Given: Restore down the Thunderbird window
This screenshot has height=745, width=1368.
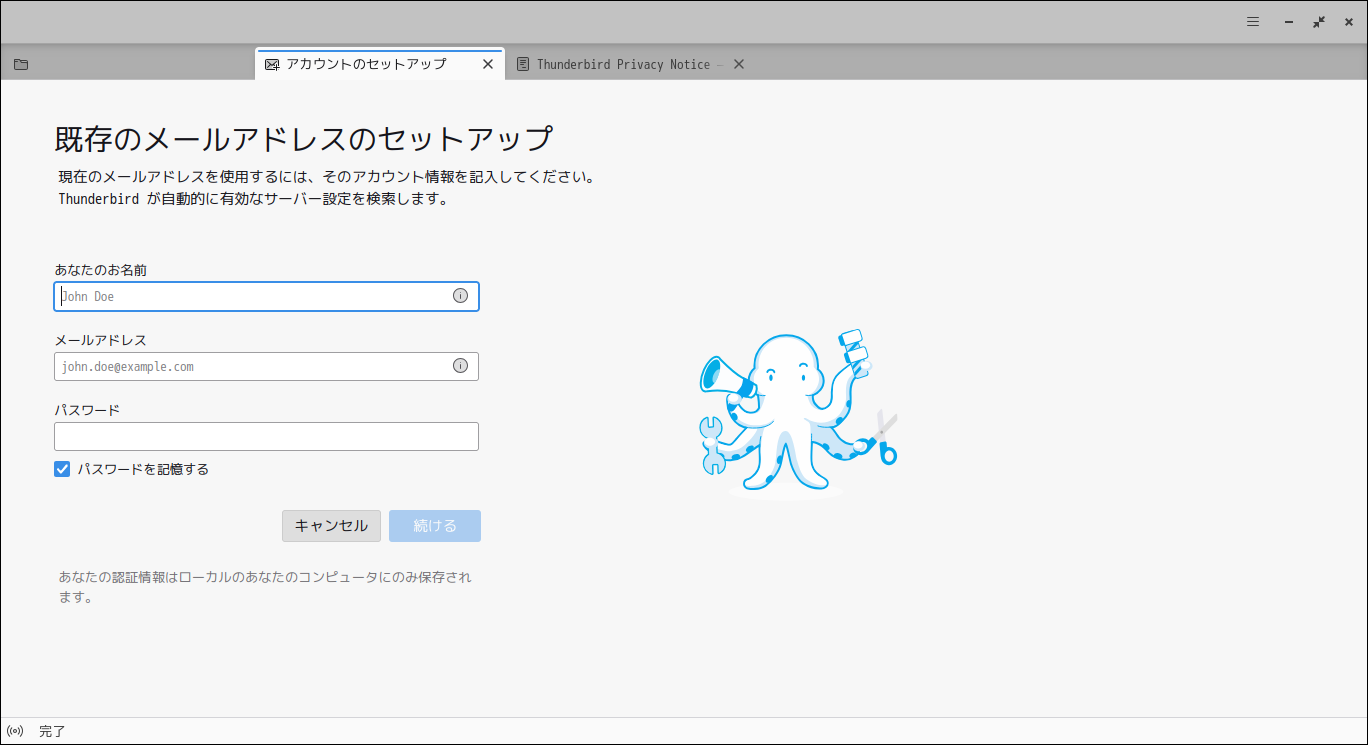Looking at the screenshot, I should click(1319, 22).
